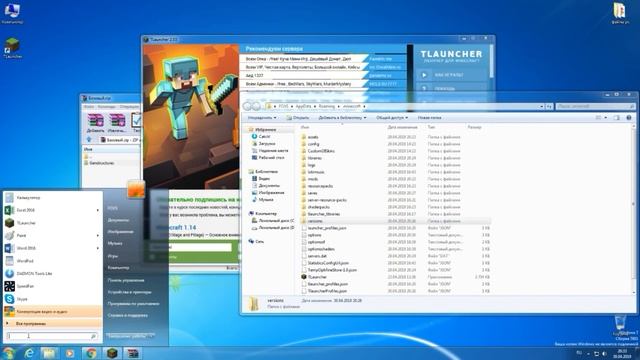This screenshot has height=360, width=640.
Task: Click Roaming in the Explorer address path
Action: point(327,106)
